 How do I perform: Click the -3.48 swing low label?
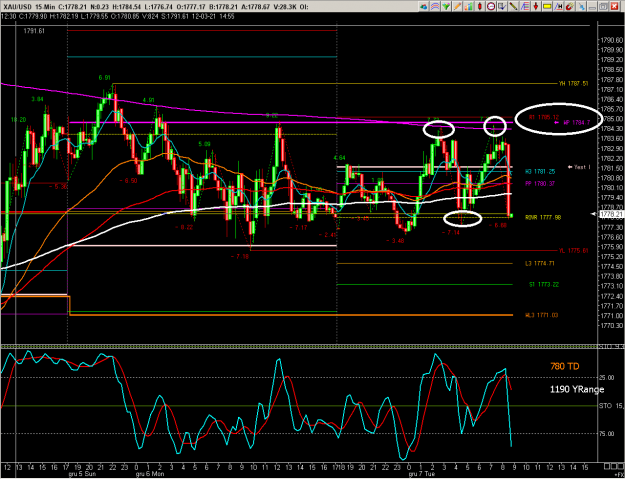coord(395,241)
